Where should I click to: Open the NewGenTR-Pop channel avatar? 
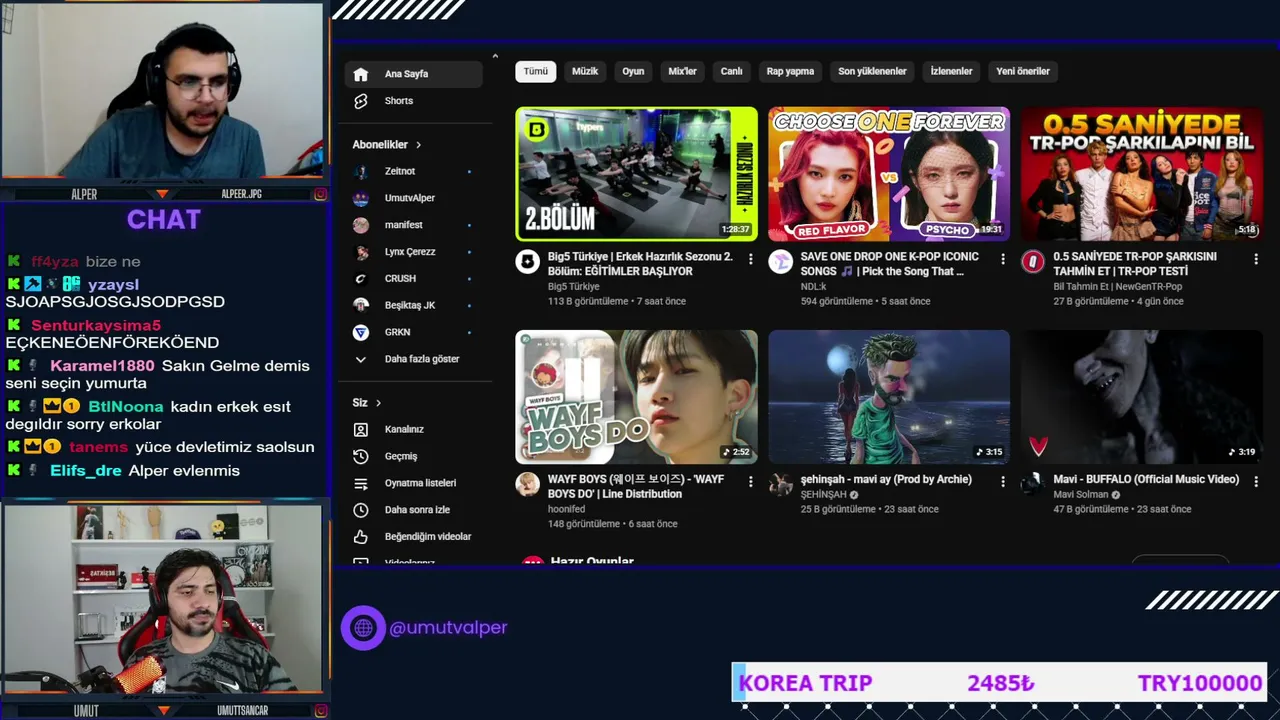pos(1033,262)
